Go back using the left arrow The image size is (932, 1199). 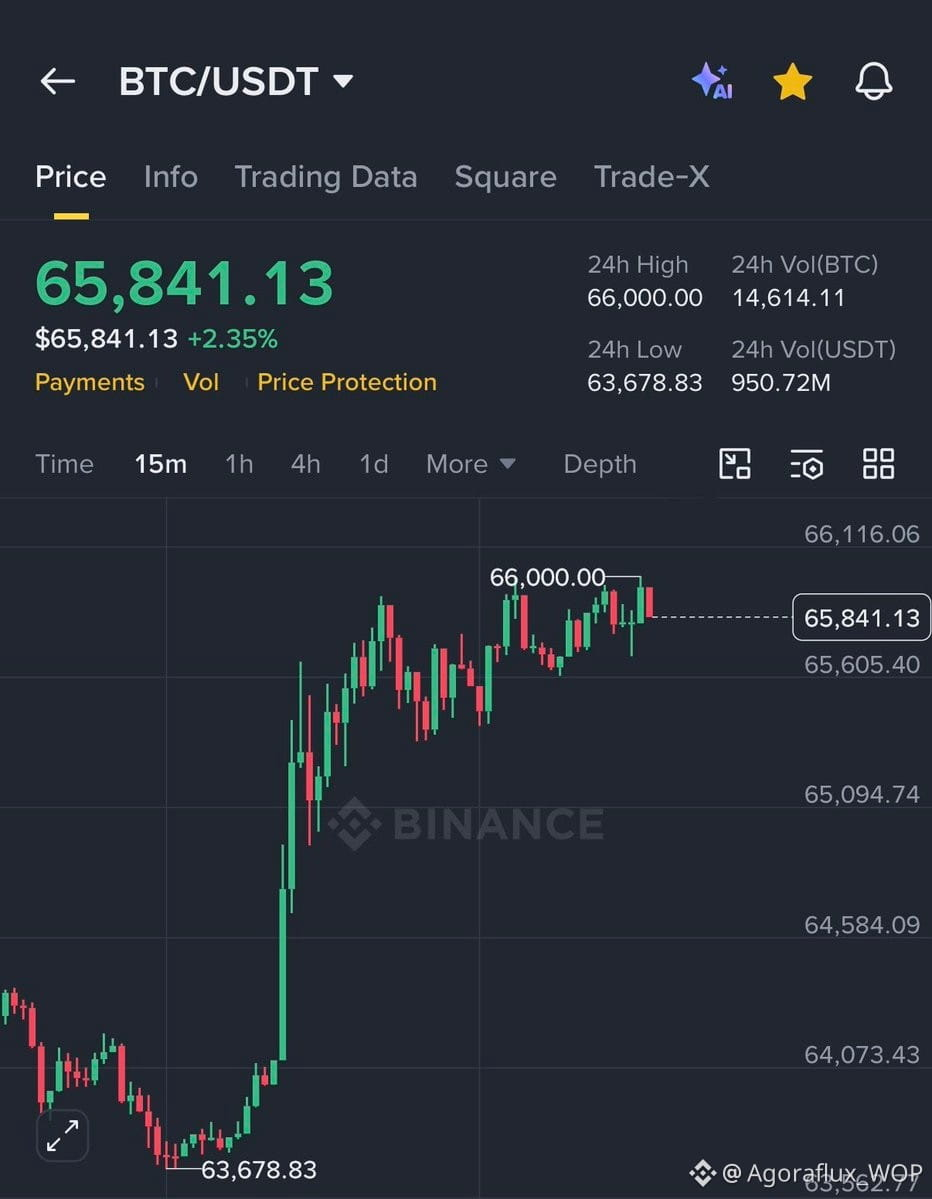click(x=58, y=81)
